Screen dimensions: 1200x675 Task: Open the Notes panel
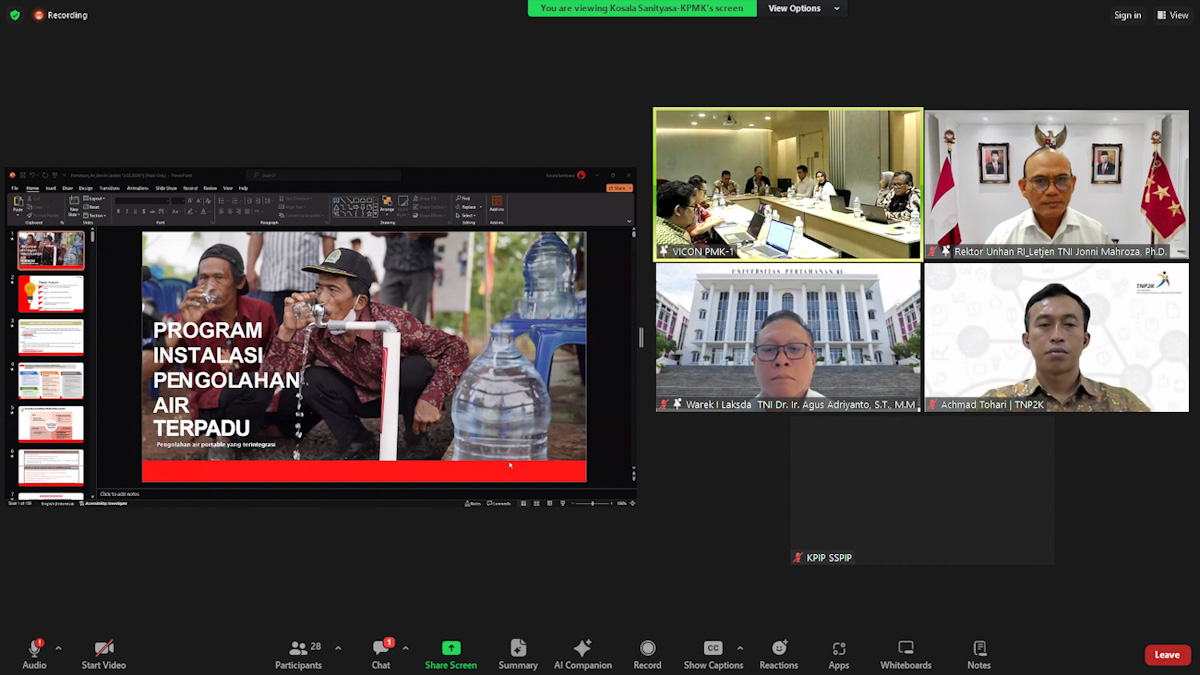pyautogui.click(x=979, y=654)
